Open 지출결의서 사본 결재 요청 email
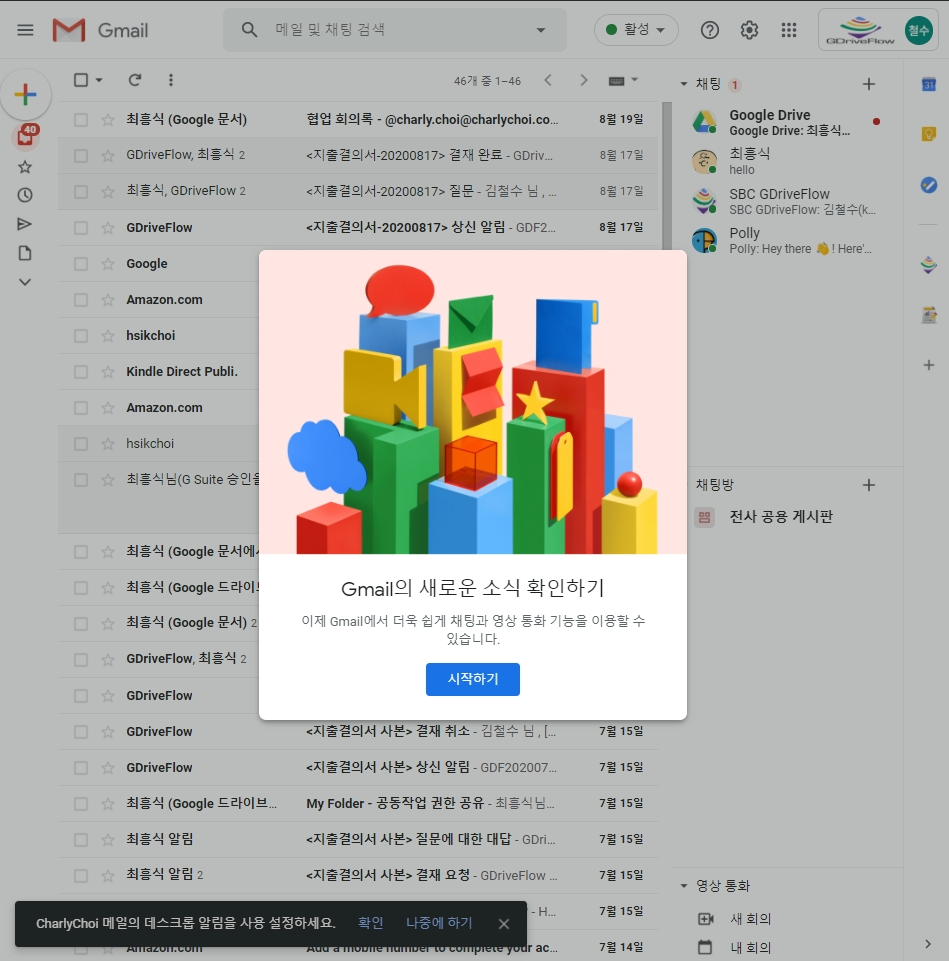 point(358,876)
